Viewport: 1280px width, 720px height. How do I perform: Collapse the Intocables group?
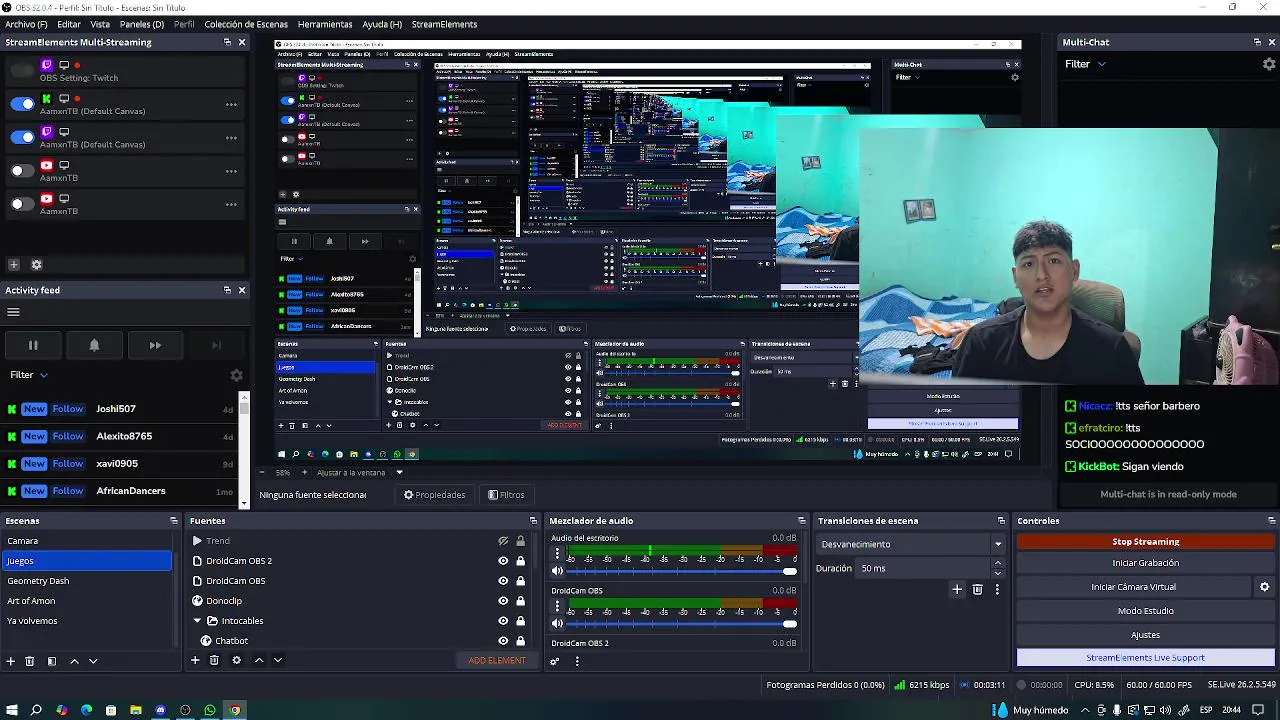(198, 621)
